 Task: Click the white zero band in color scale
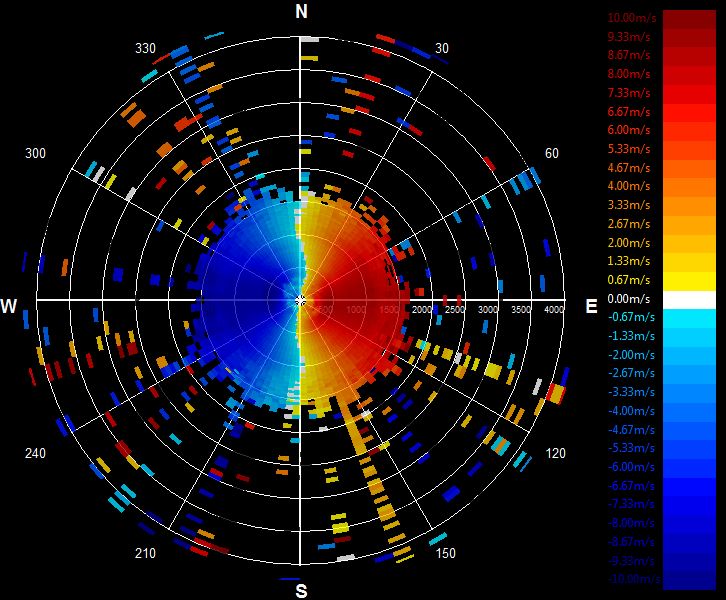(689, 300)
